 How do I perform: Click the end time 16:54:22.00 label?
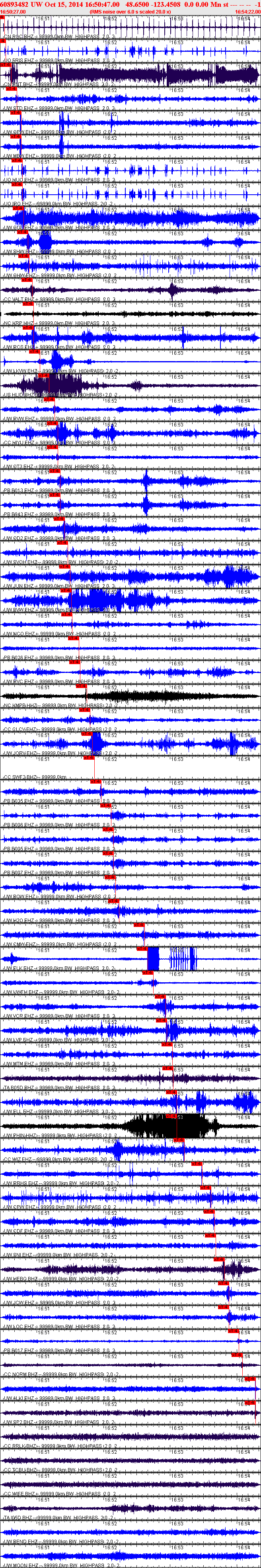(247, 12)
